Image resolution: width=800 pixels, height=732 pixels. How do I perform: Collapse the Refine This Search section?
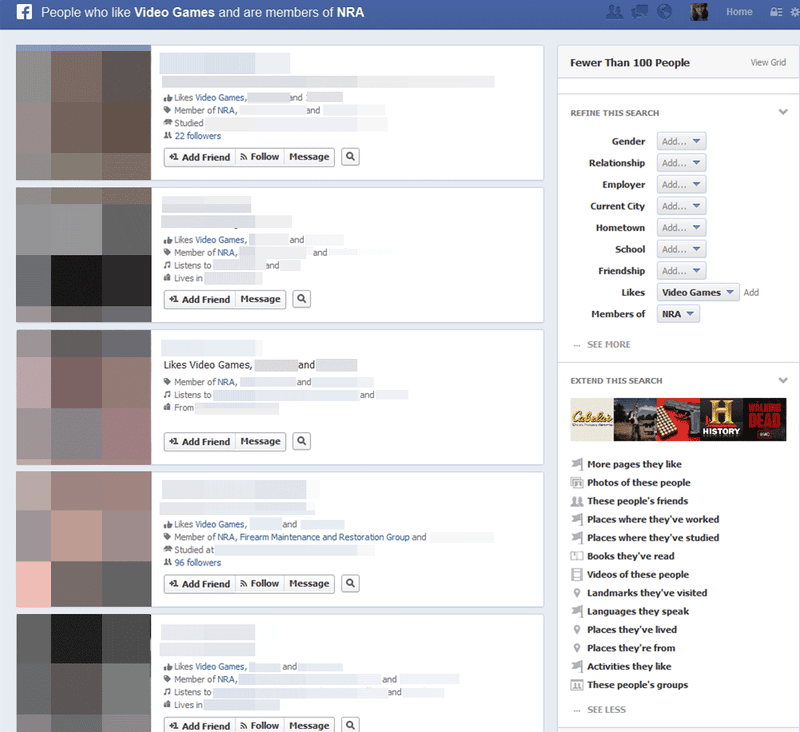[783, 112]
